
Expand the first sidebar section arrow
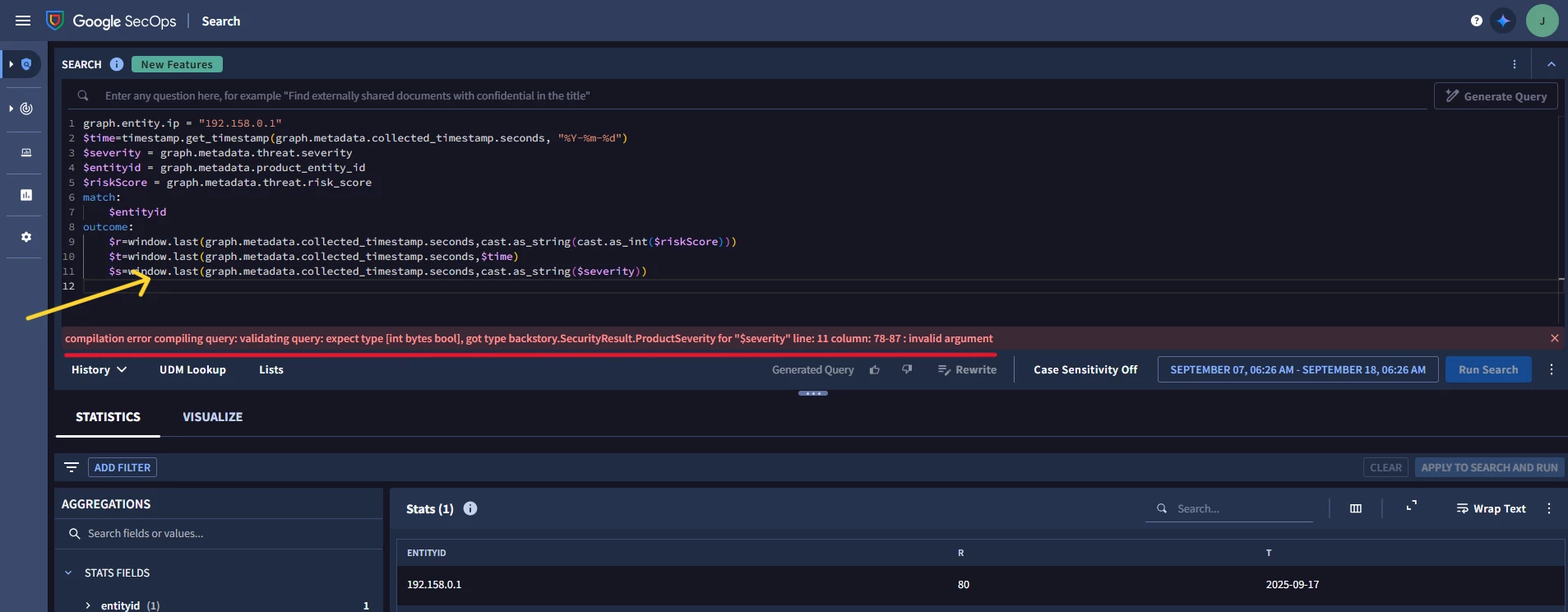(12, 64)
